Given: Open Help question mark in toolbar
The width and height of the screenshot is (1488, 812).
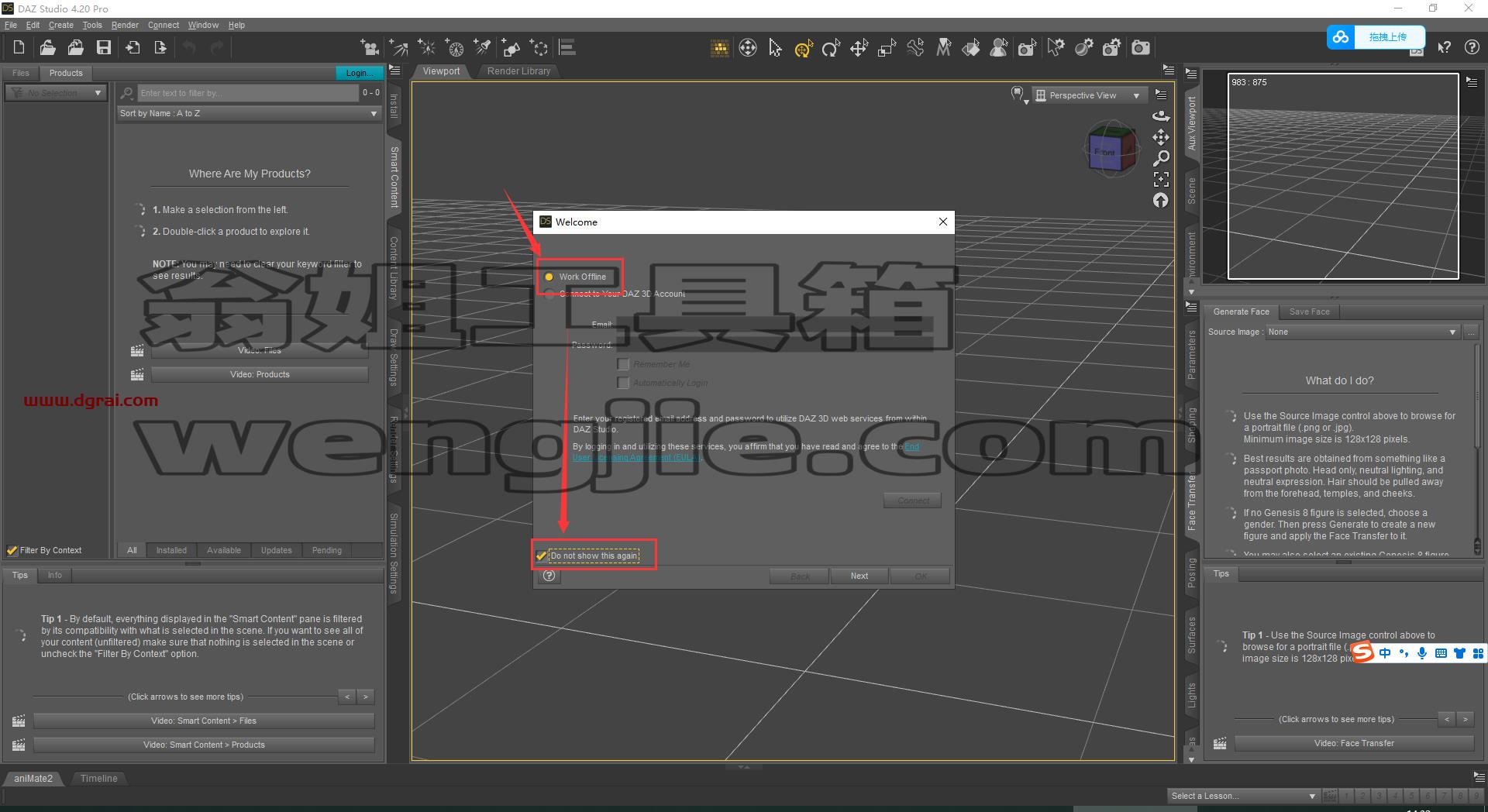Looking at the screenshot, I should pyautogui.click(x=1472, y=47).
